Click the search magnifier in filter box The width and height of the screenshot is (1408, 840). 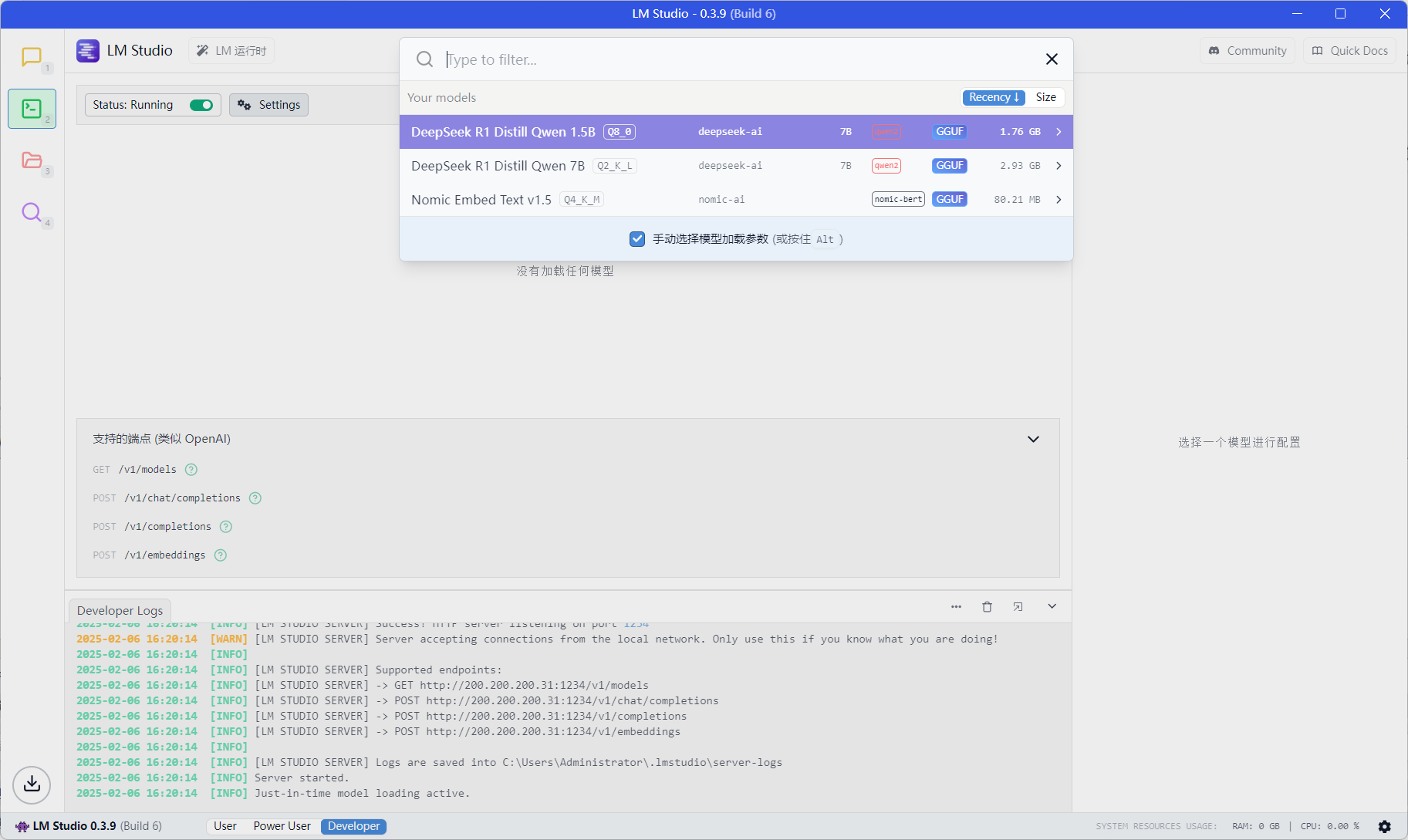424,59
